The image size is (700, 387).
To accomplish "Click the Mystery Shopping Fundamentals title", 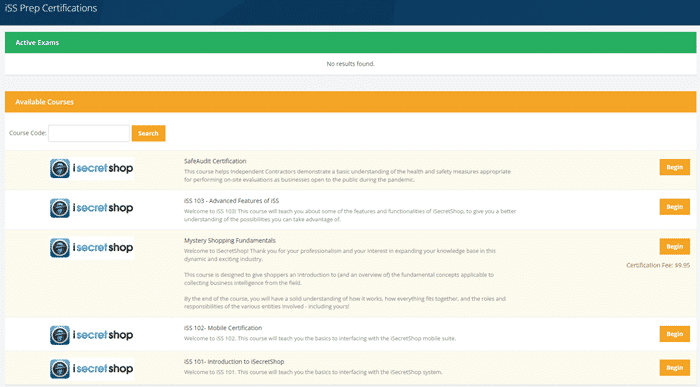I will pos(230,241).
